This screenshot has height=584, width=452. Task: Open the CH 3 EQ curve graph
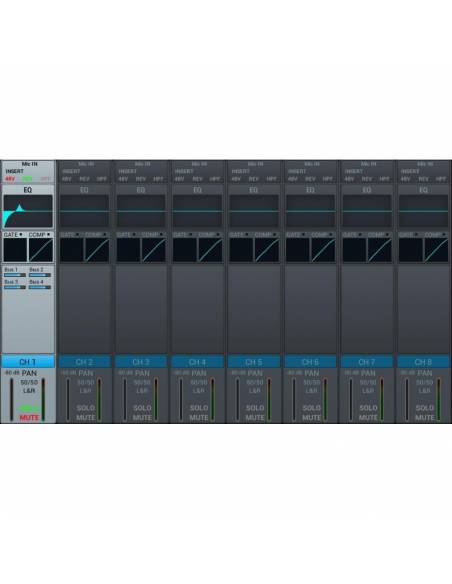141,211
